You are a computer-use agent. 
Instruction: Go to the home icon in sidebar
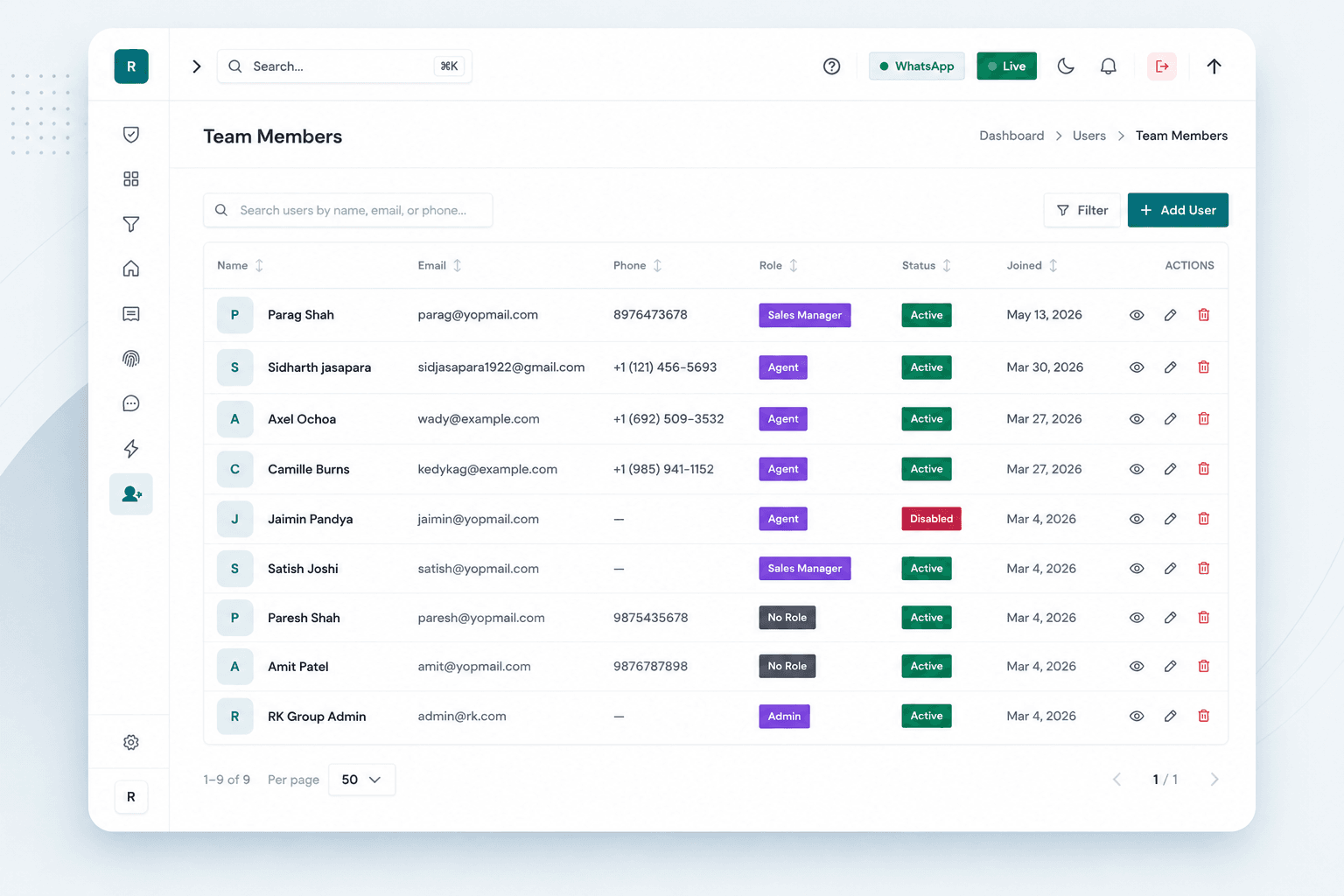point(131,269)
